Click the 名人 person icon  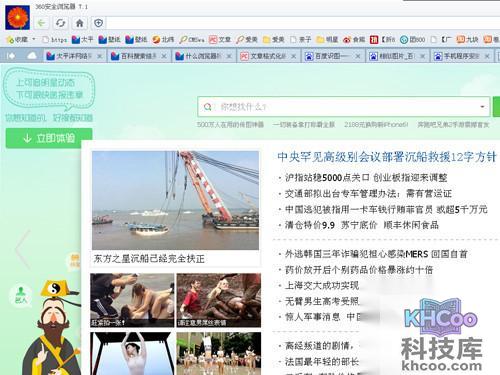pyautogui.click(x=21, y=295)
